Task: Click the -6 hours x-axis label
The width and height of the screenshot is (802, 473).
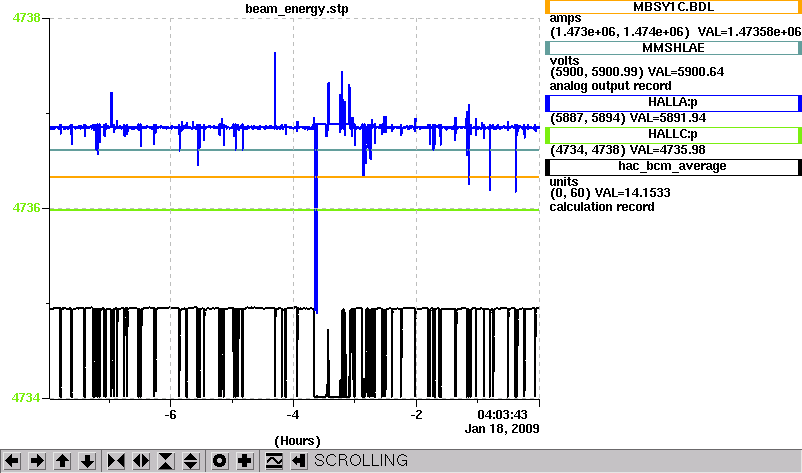Action: coord(170,415)
